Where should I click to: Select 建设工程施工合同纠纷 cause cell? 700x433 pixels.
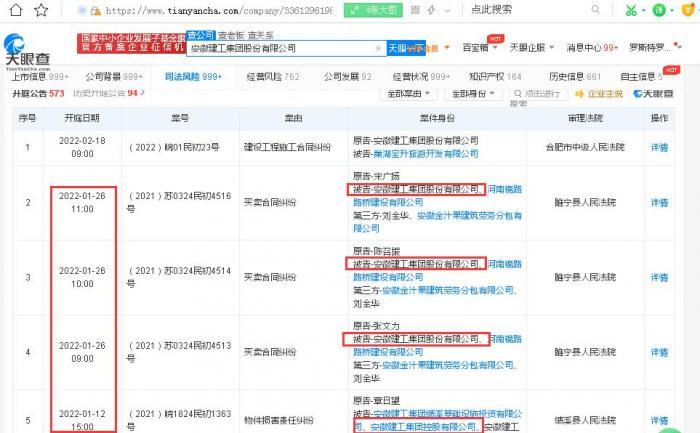coord(287,147)
